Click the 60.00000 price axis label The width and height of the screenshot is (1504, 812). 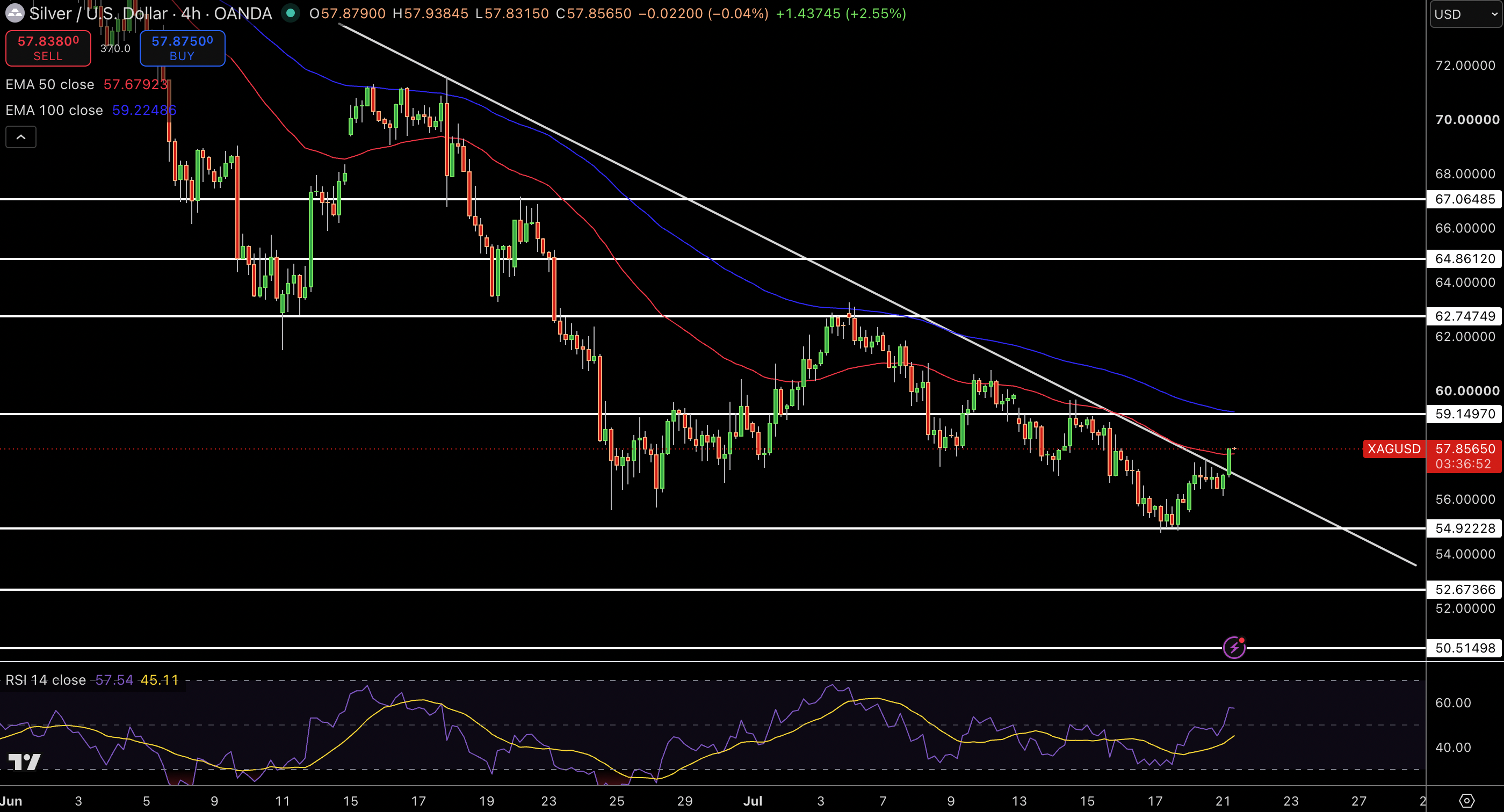(x=1467, y=391)
